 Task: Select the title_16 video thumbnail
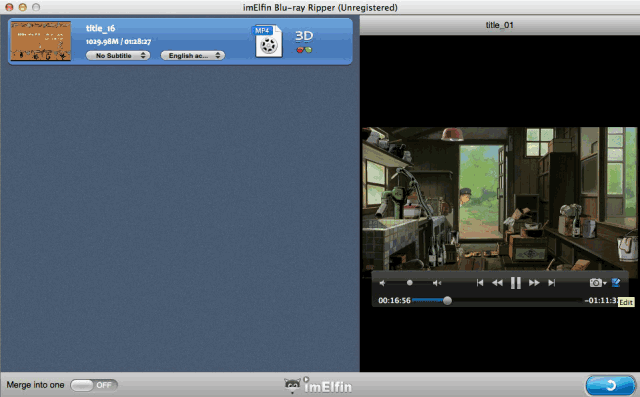(40, 41)
